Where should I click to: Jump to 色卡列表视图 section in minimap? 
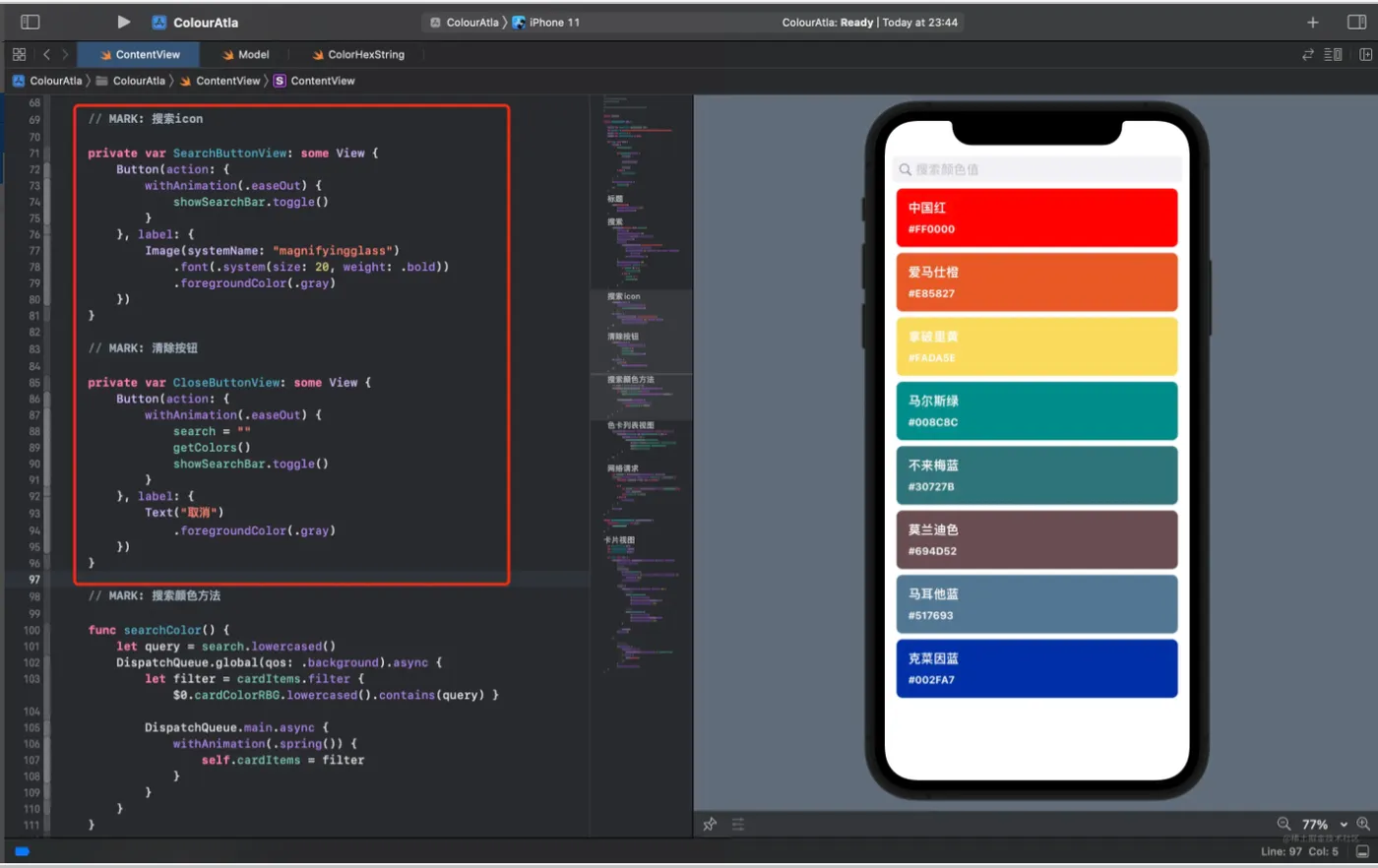click(630, 425)
